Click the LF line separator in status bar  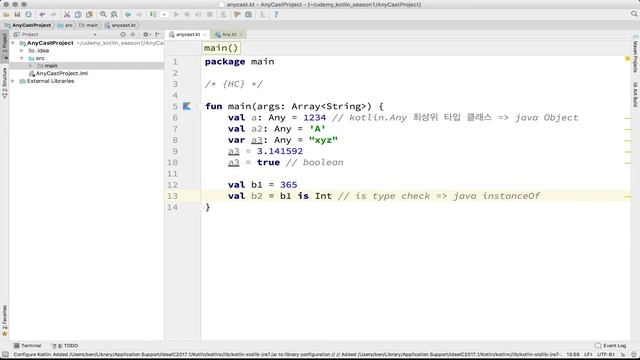coord(588,354)
